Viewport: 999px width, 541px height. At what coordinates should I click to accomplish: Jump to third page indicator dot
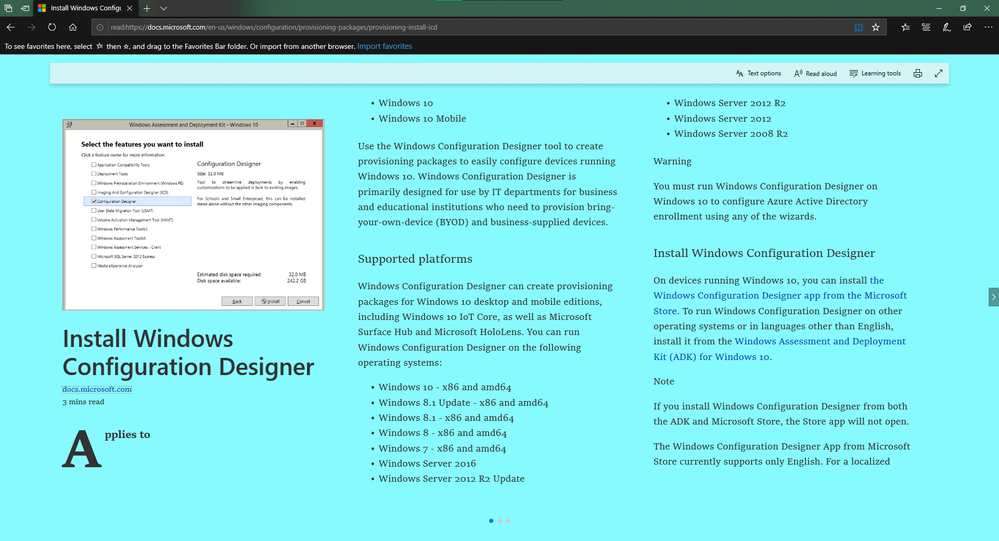click(508, 521)
